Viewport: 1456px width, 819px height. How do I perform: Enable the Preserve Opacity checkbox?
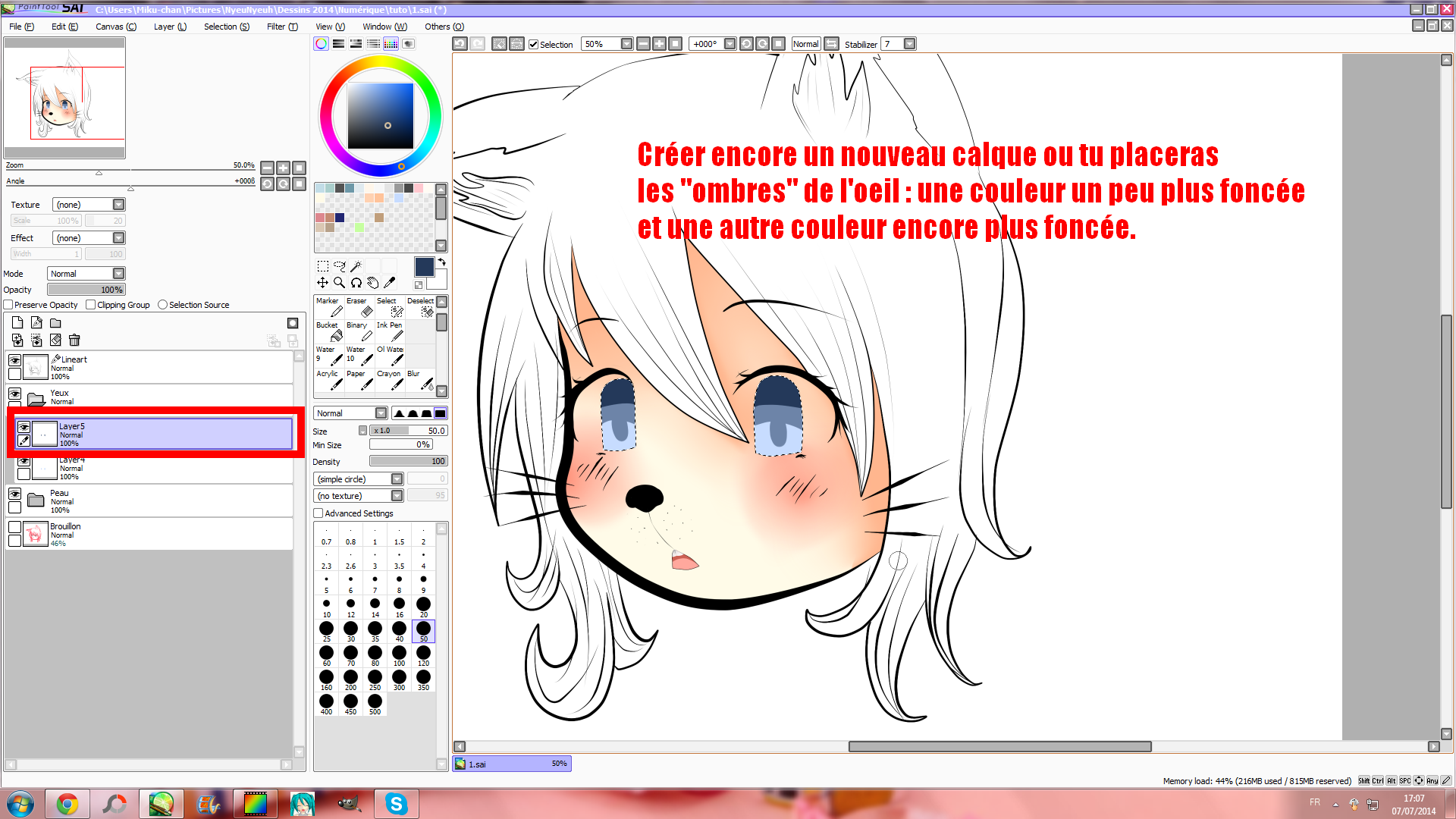point(9,305)
